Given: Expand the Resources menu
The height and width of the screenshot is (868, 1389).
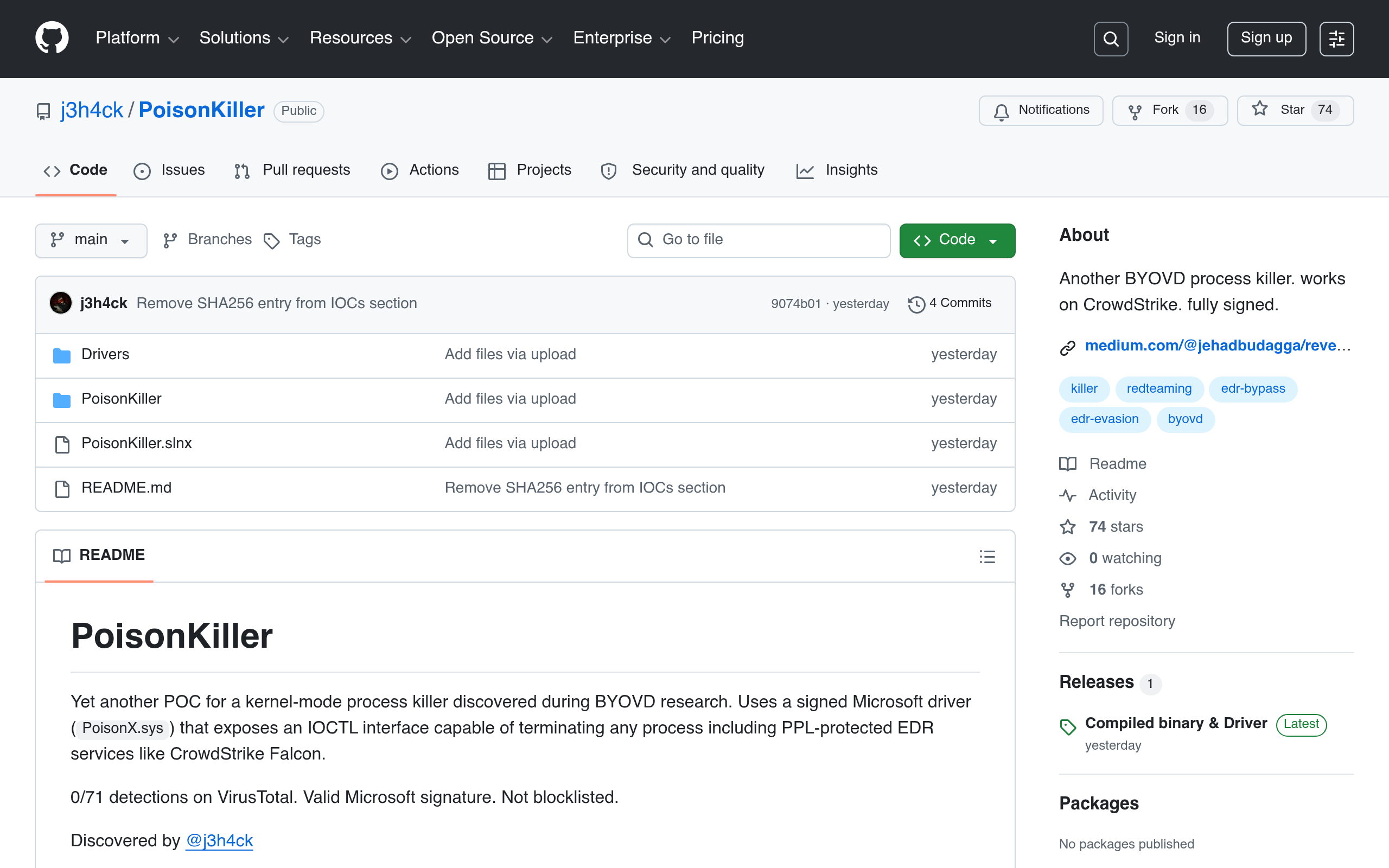Looking at the screenshot, I should pyautogui.click(x=360, y=38).
